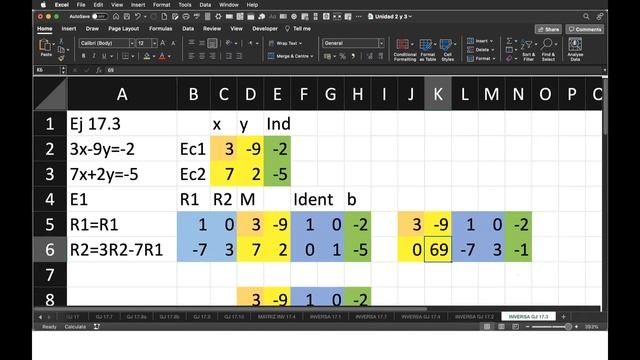Click the Home icon in quick access toolbar
Image resolution: width=640 pixels, height=360 pixels.
(x=116, y=17)
